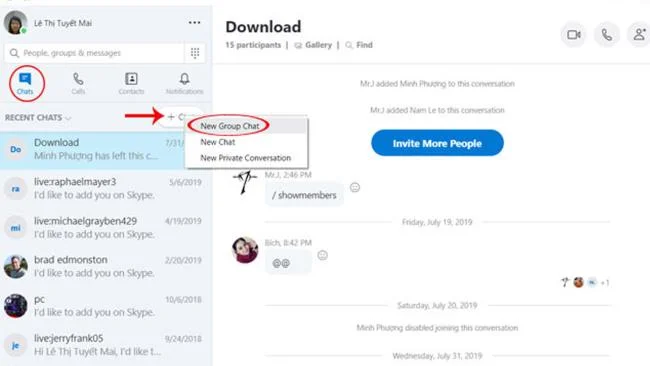Click the People, groups & messages search field
The width and height of the screenshot is (650, 366).
point(95,53)
